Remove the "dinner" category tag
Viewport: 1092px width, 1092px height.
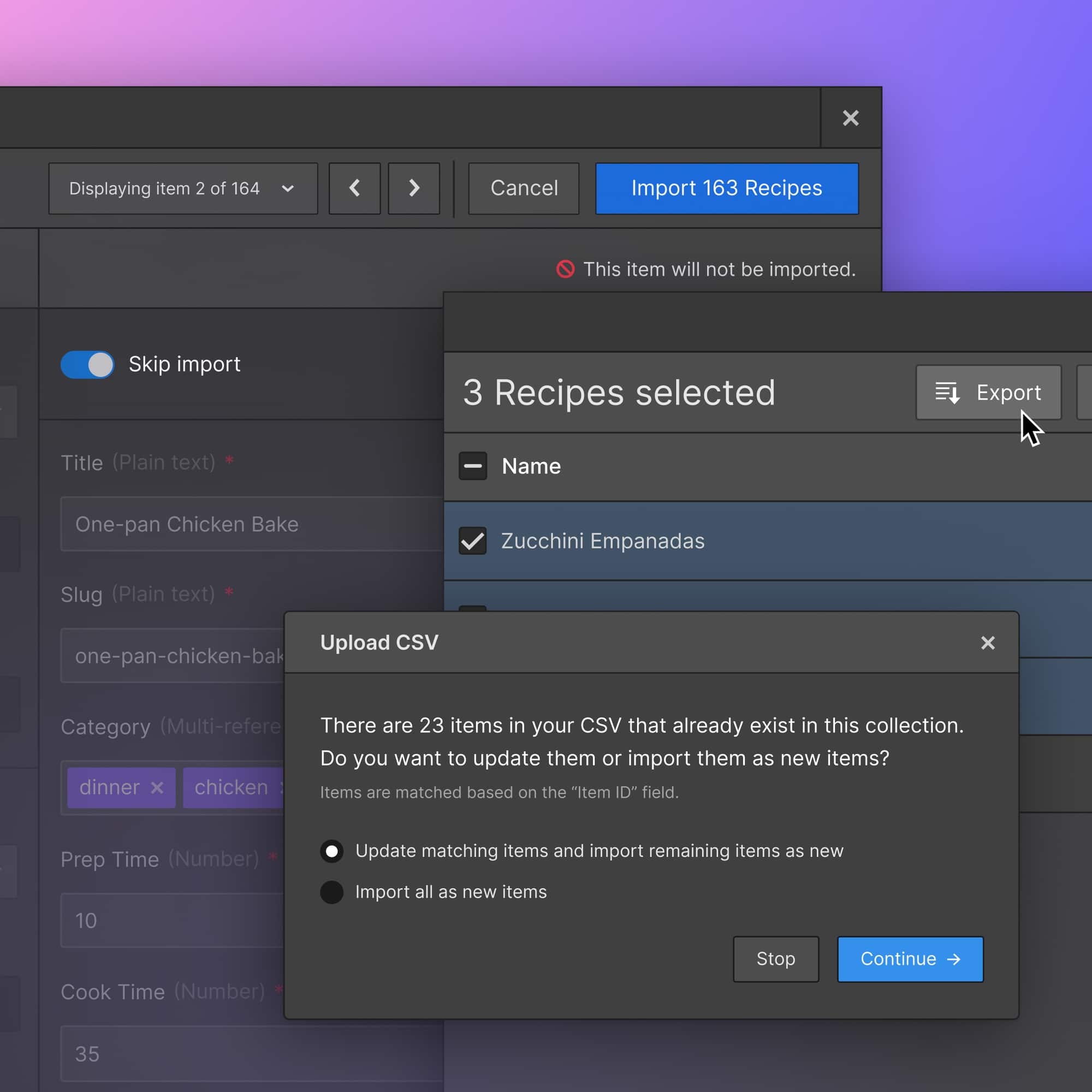(x=157, y=787)
